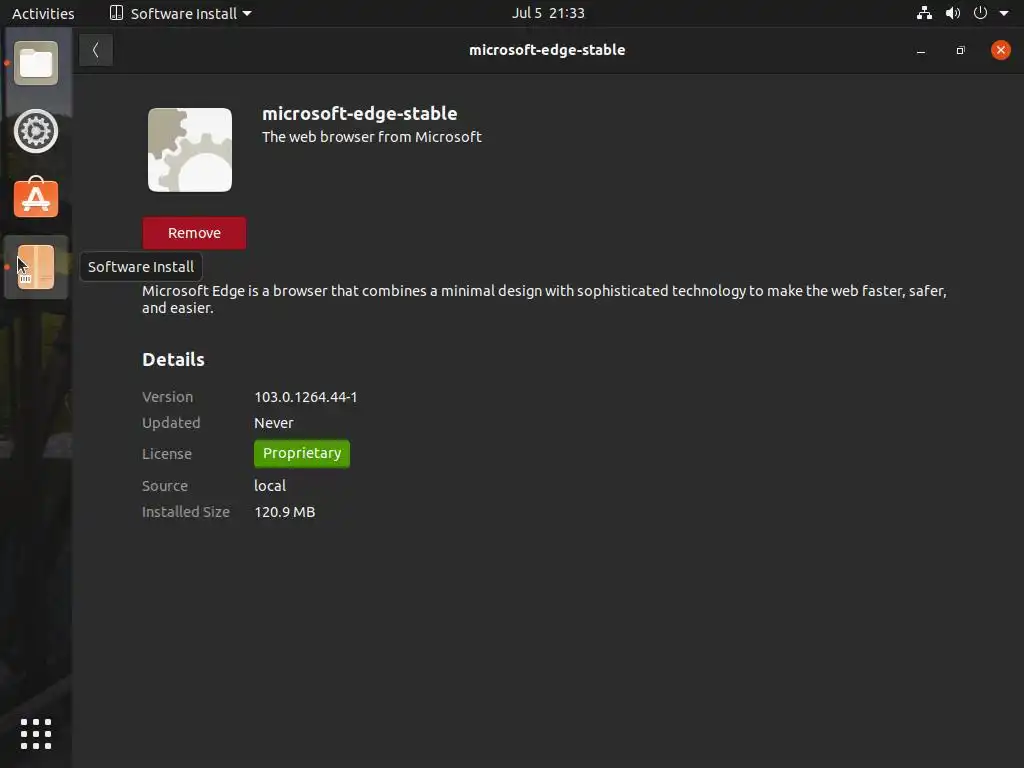
Task: Close the microsoft-edge-stable window
Action: tap(1000, 50)
